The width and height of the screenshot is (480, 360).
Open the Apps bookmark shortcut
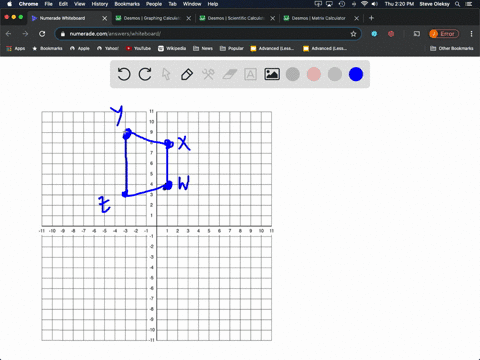pyautogui.click(x=16, y=48)
